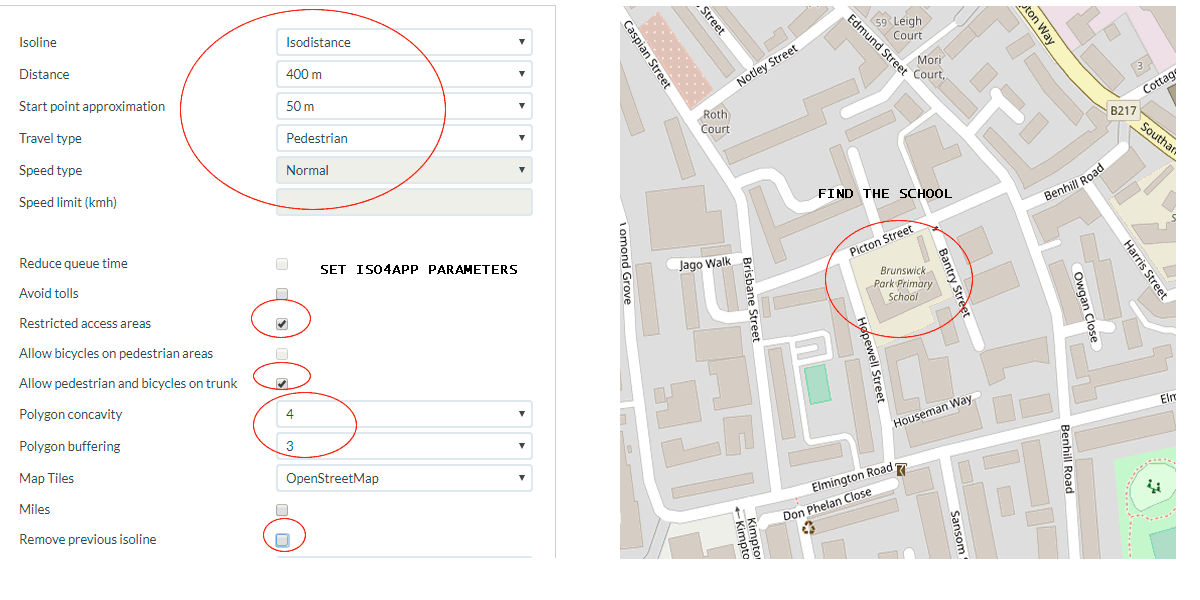1200x600 pixels.
Task: Open the Distance dropdown showing 400 m
Action: [x=404, y=74]
